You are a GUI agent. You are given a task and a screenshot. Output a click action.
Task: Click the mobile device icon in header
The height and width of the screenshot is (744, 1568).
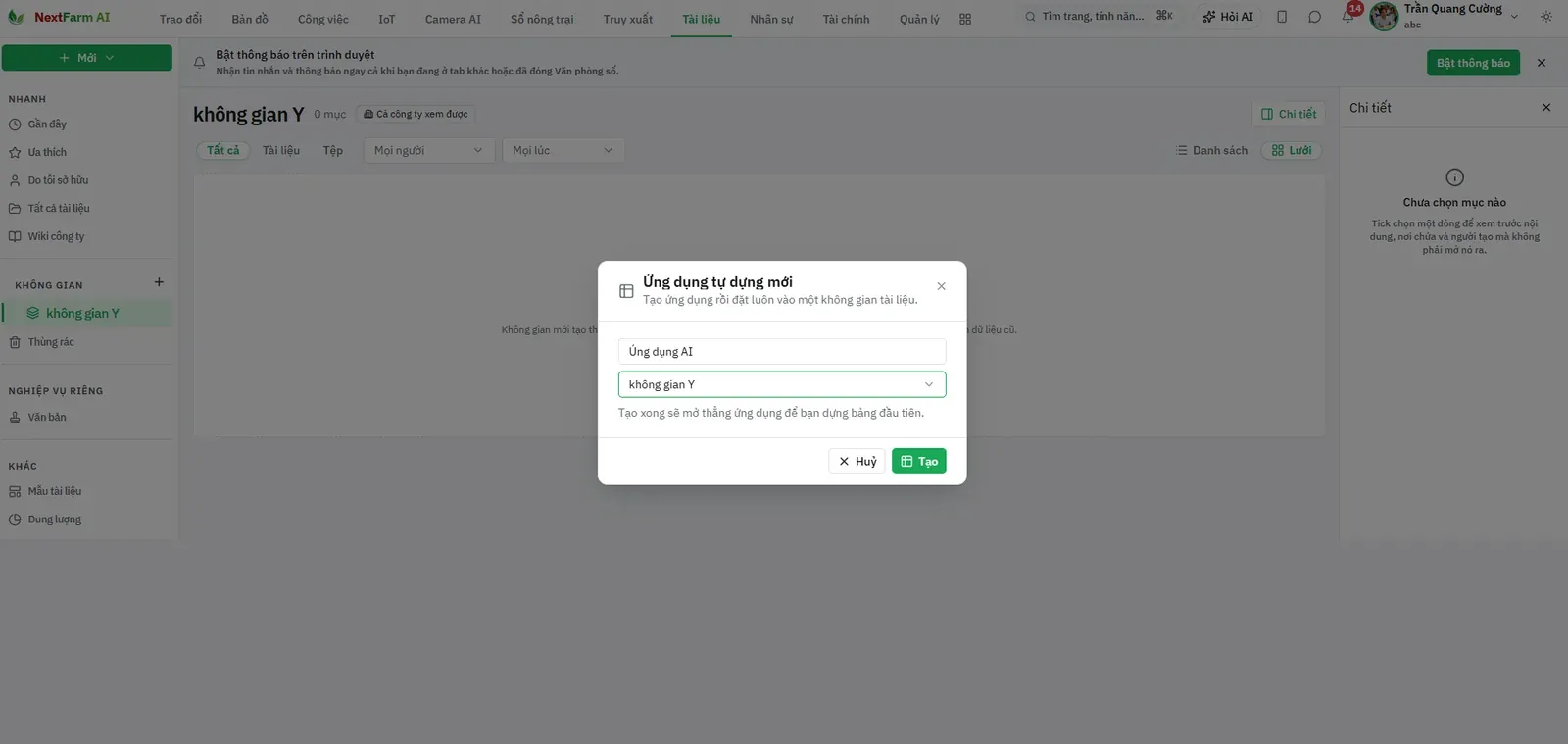click(x=1282, y=17)
